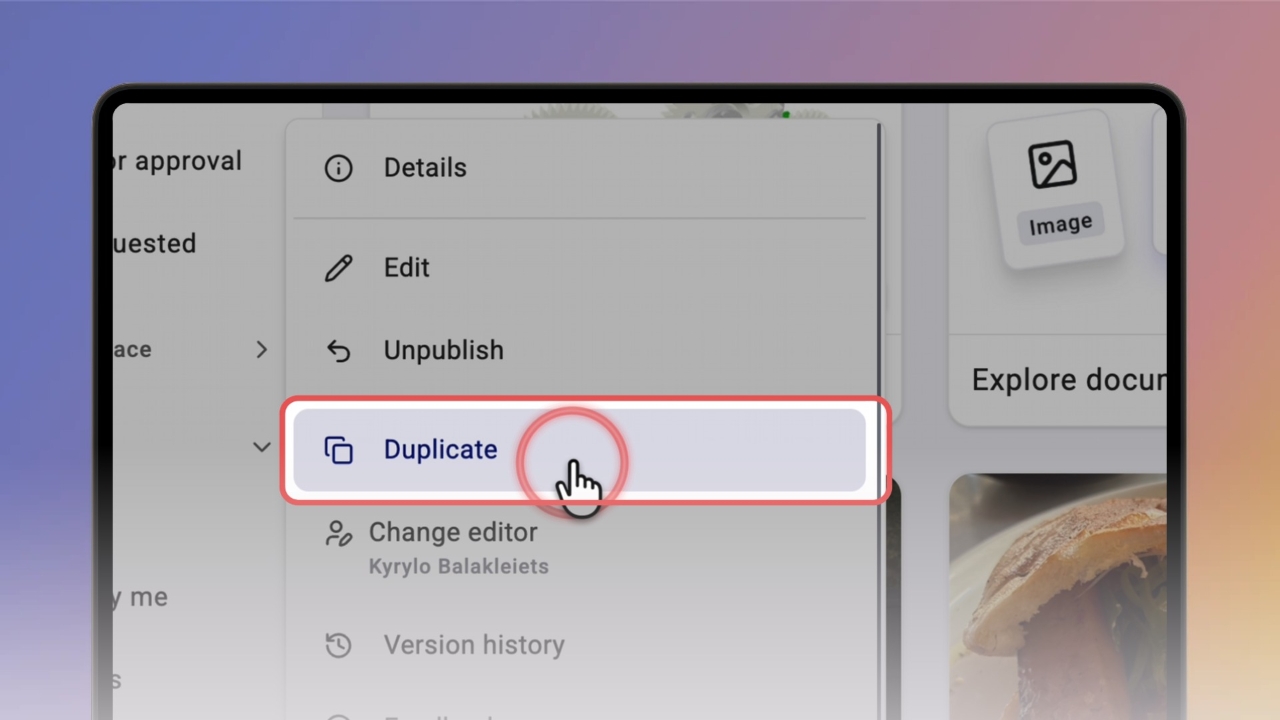The height and width of the screenshot is (720, 1280).
Task: Open Details from the context menu
Action: [579, 168]
